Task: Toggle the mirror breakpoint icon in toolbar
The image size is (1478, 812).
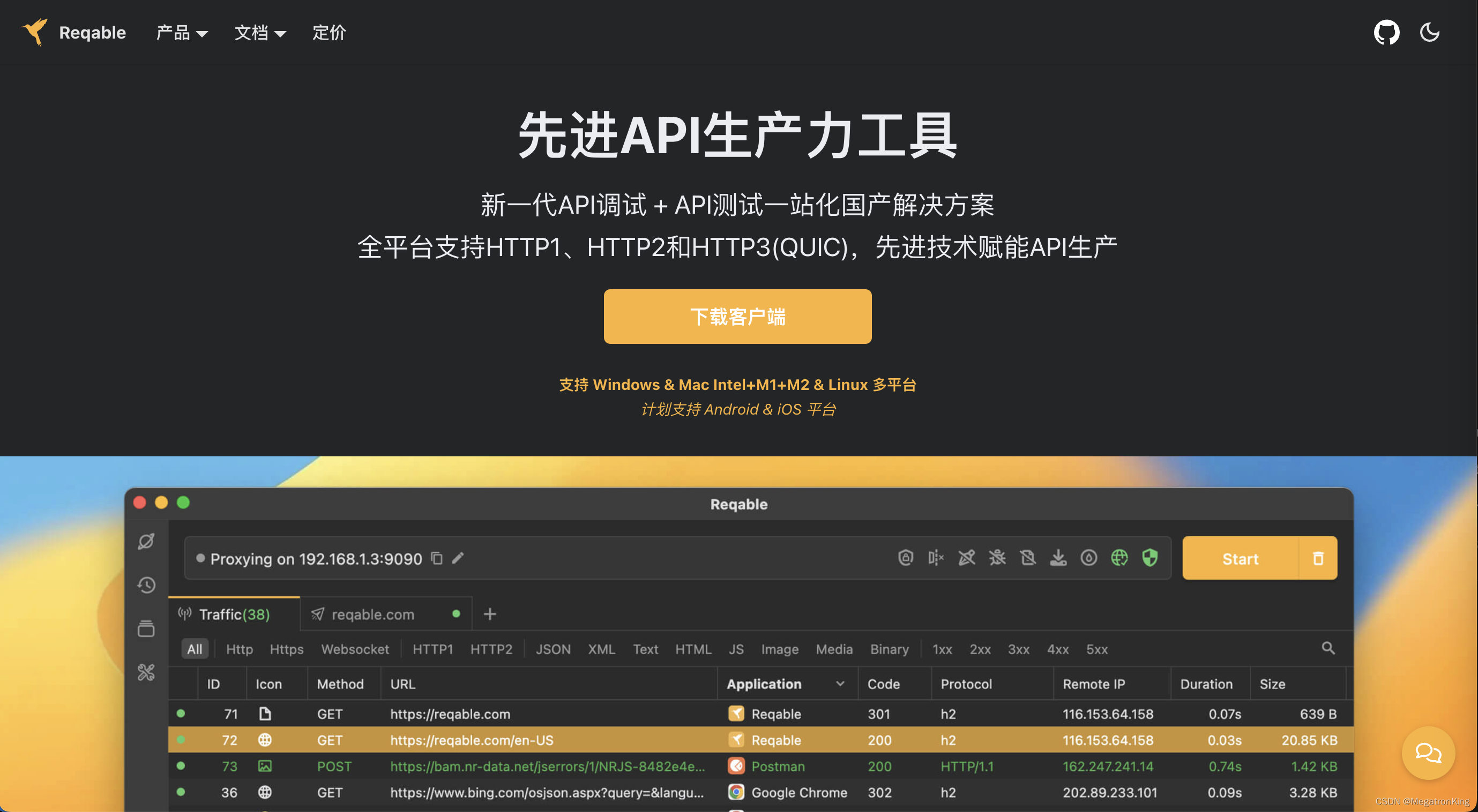Action: (936, 558)
